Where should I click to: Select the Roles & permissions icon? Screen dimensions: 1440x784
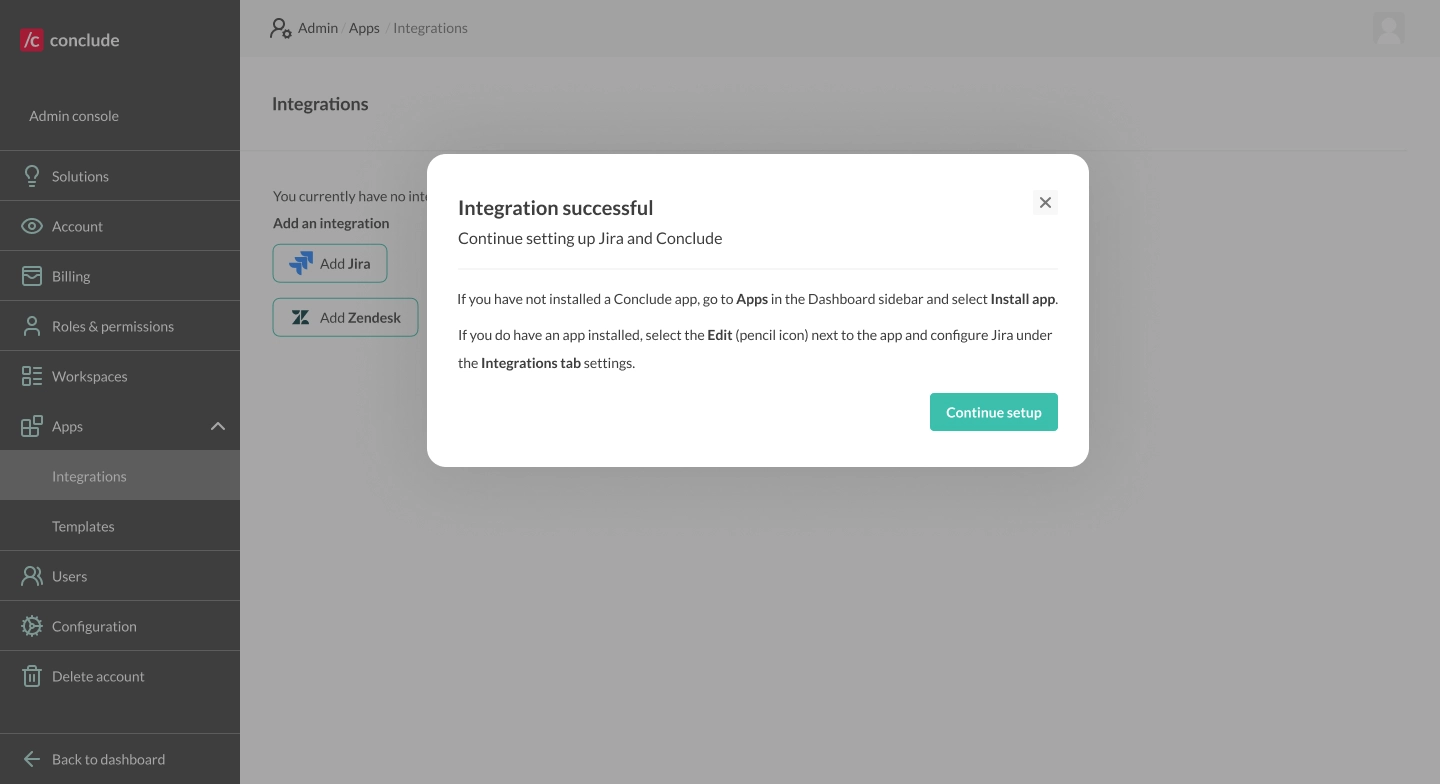[32, 326]
